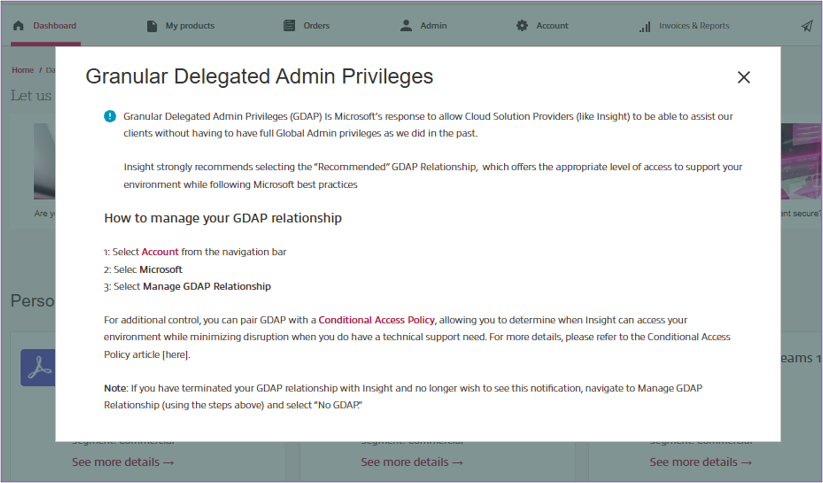
Task: Open the Orders menu item
Action: pyautogui.click(x=316, y=26)
